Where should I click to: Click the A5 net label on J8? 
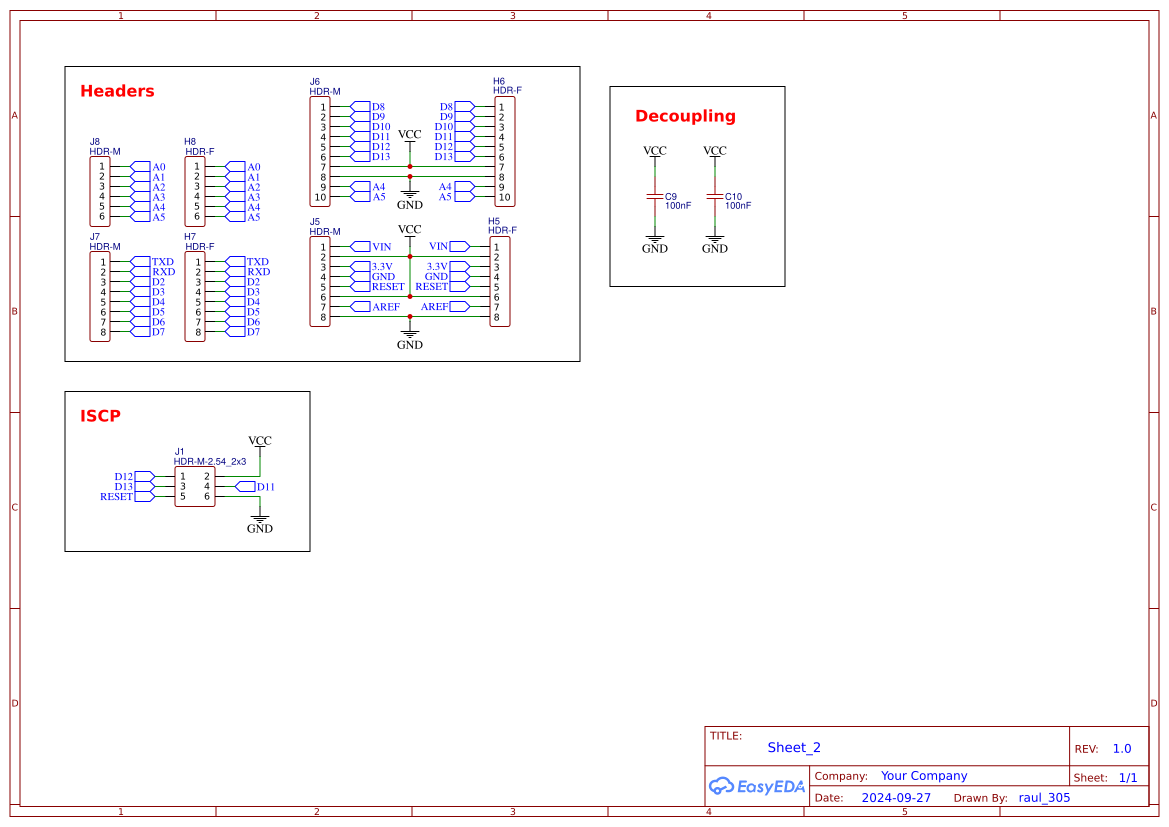coord(159,217)
